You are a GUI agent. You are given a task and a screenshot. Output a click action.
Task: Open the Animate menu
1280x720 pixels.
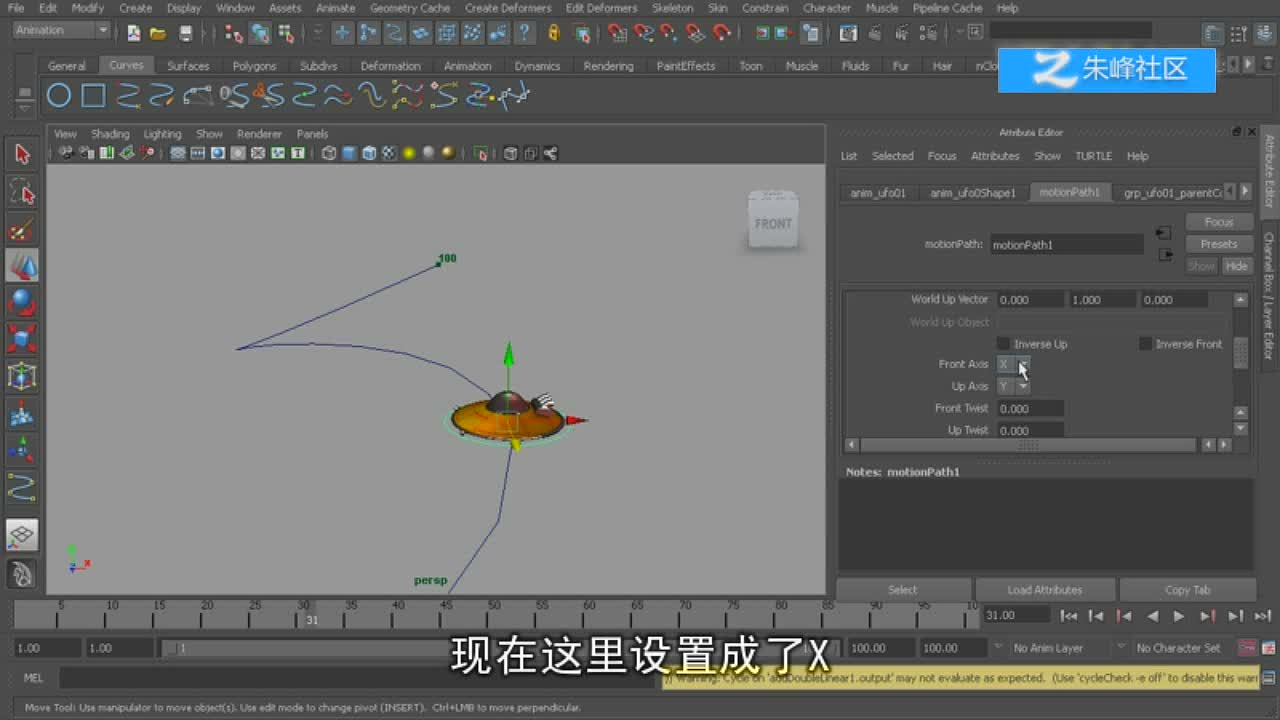point(335,8)
